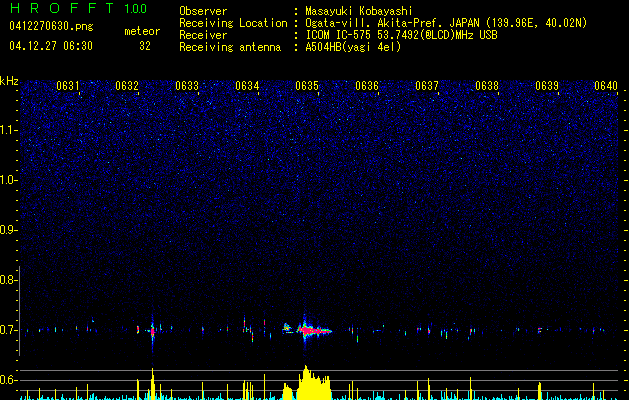This screenshot has width=629, height=400.
Task: Click the meteor echo spike after 0632
Action: (x=152, y=331)
